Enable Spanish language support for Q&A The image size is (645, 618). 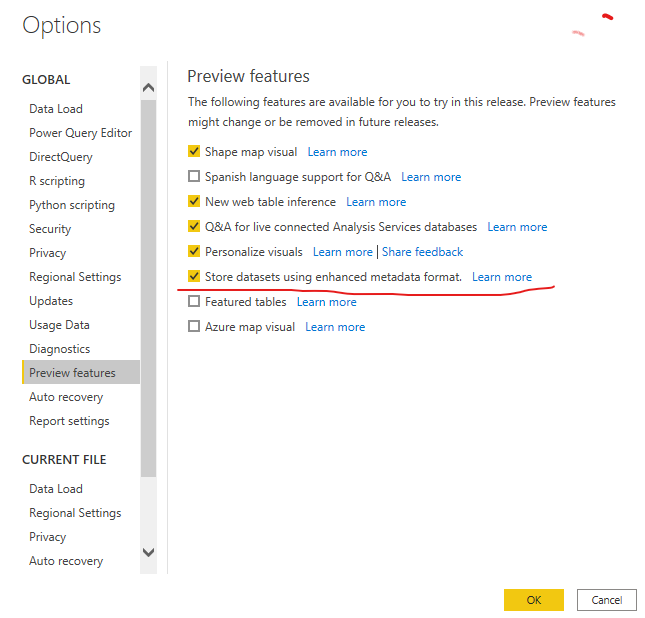point(194,176)
